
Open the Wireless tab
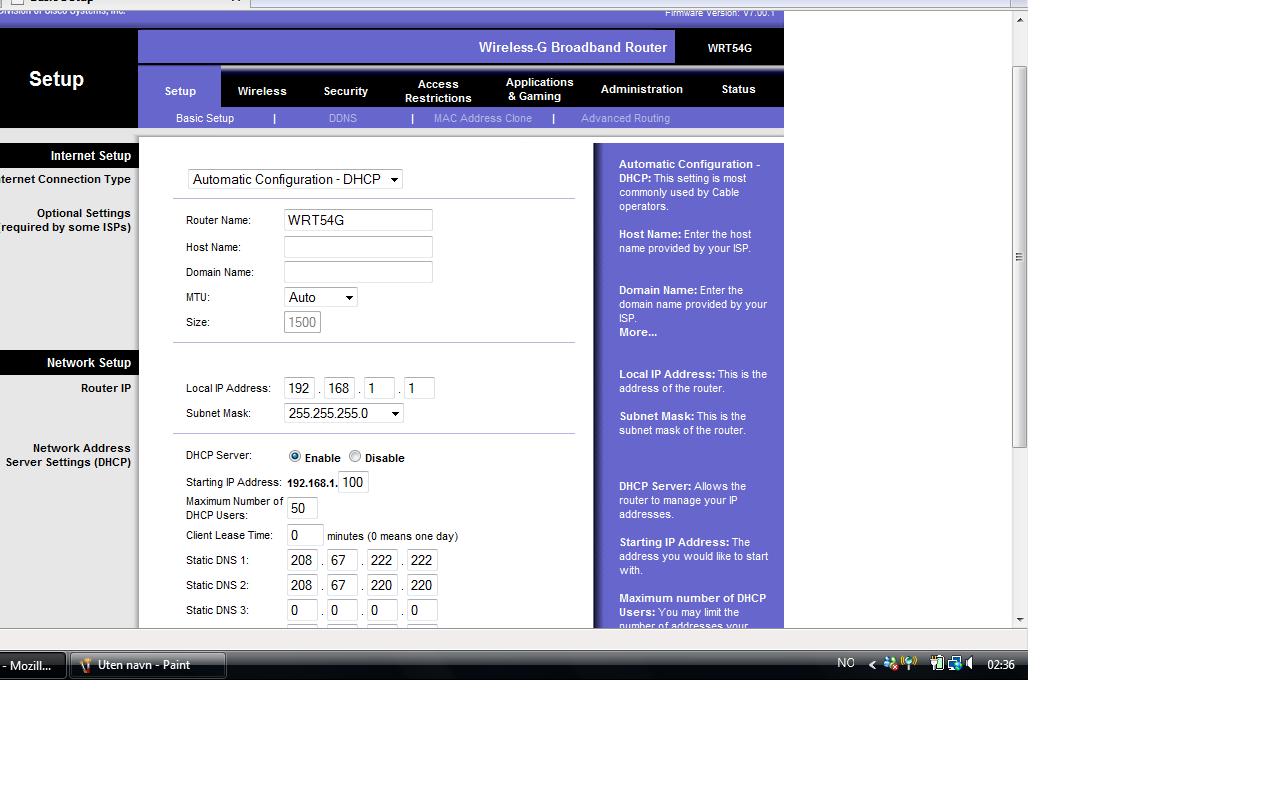262,91
